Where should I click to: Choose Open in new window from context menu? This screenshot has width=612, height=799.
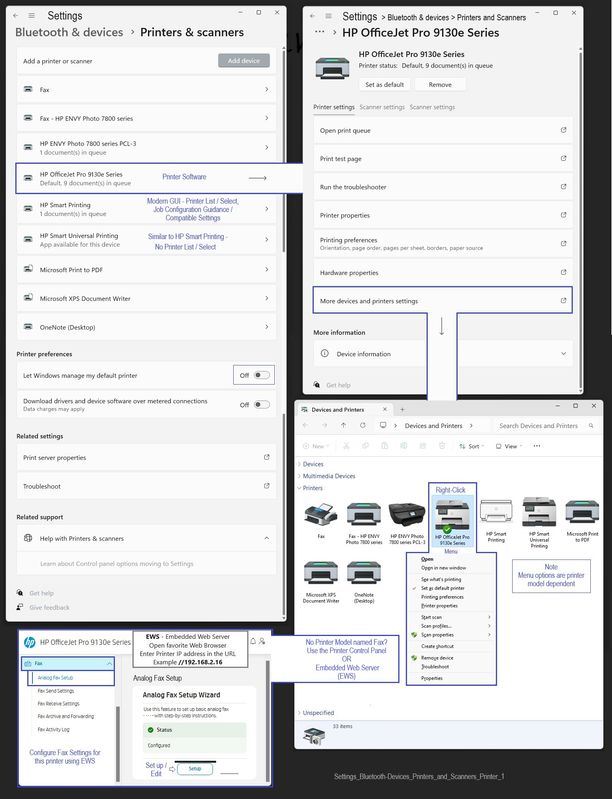pyautogui.click(x=443, y=568)
